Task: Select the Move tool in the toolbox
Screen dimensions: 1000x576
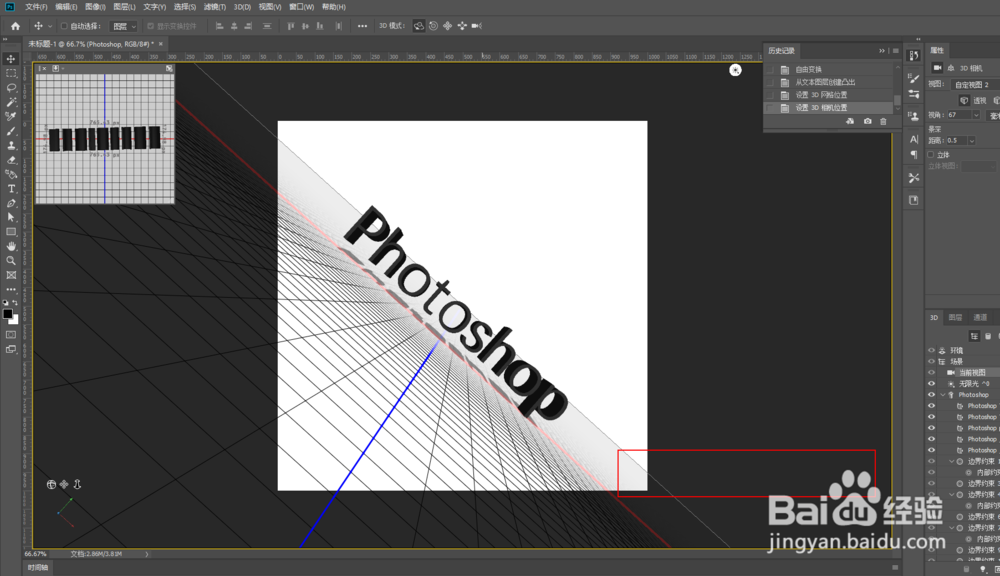Action: tap(11, 59)
